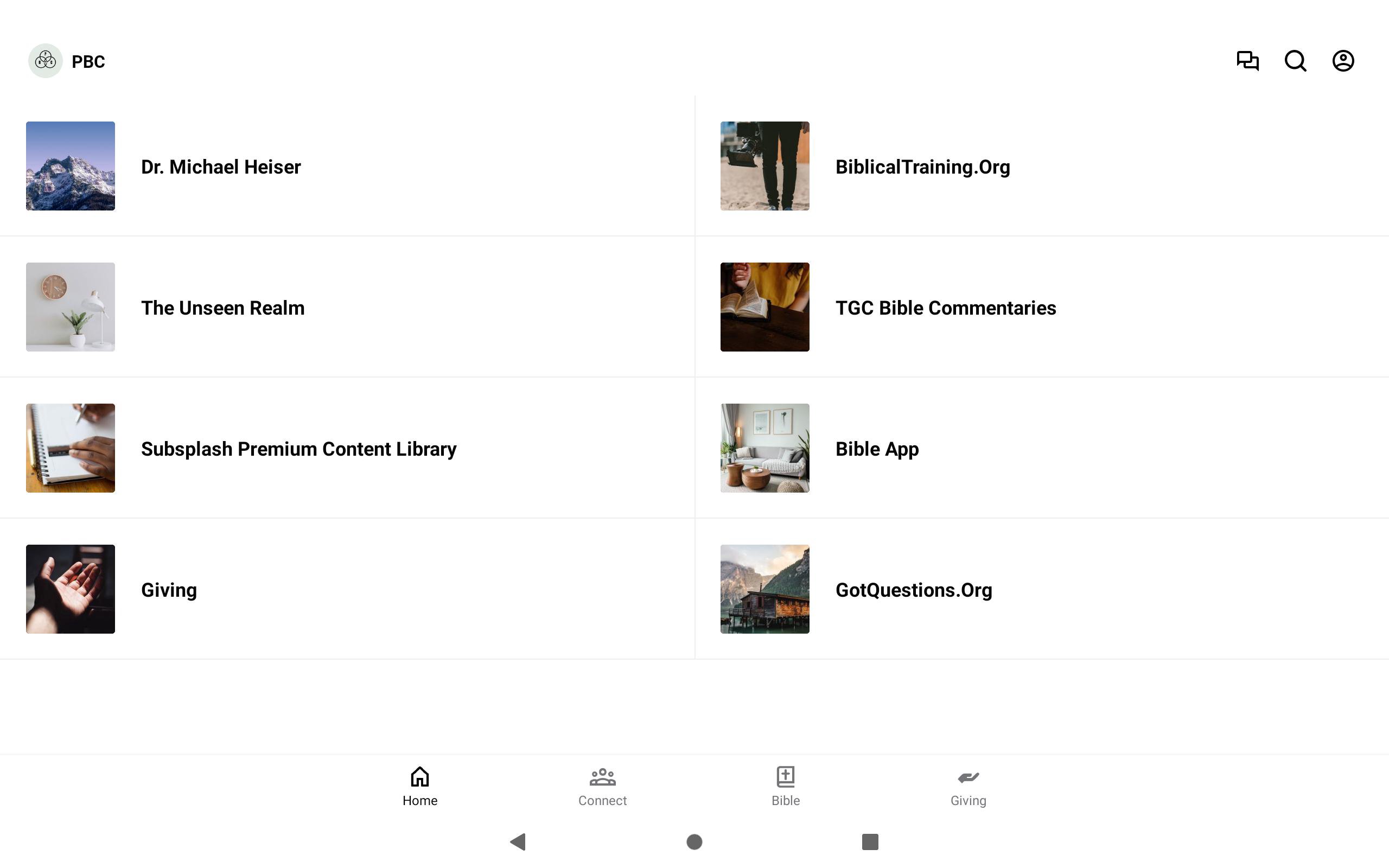Click the search magnifier icon
The height and width of the screenshot is (868, 1389).
[x=1295, y=61]
